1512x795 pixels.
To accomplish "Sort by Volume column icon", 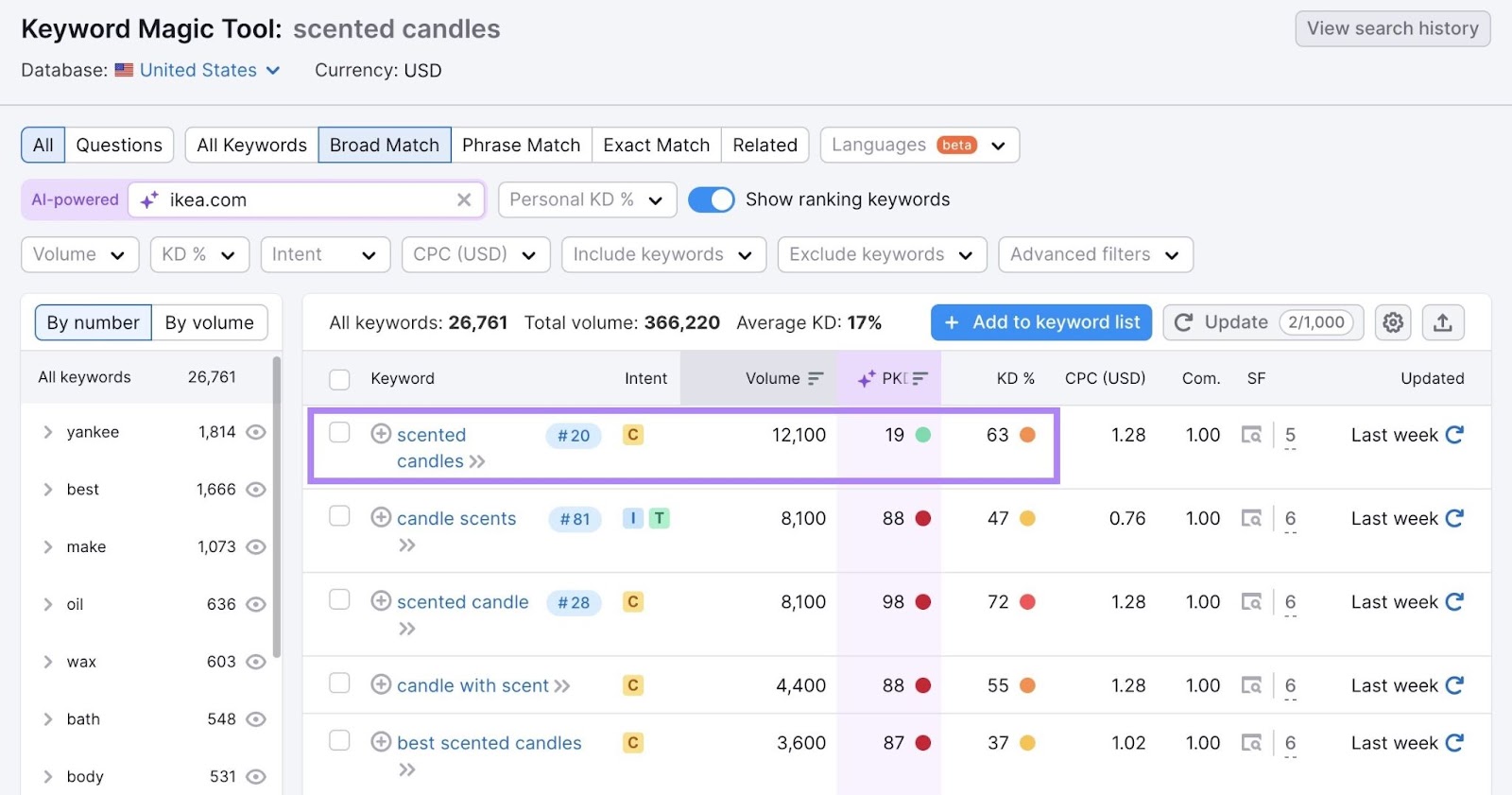I will pyautogui.click(x=816, y=378).
